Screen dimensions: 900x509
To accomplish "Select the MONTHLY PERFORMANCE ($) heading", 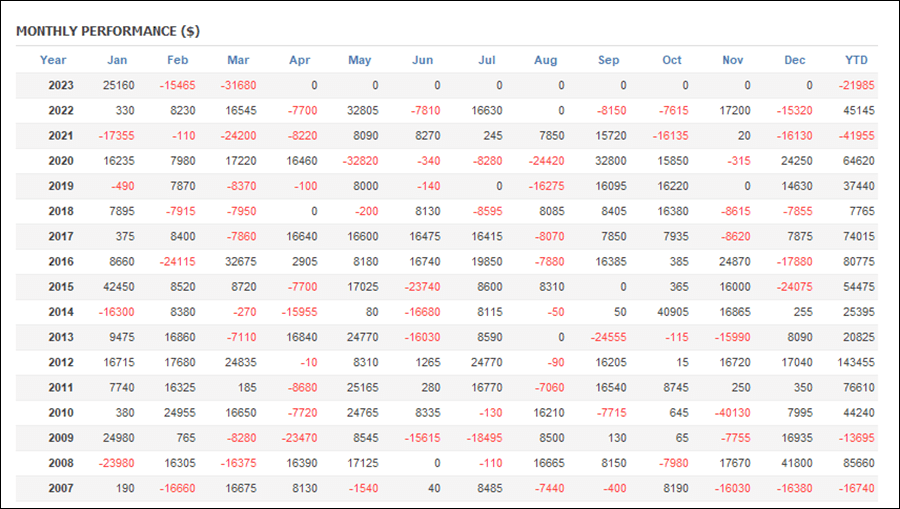I will (108, 31).
